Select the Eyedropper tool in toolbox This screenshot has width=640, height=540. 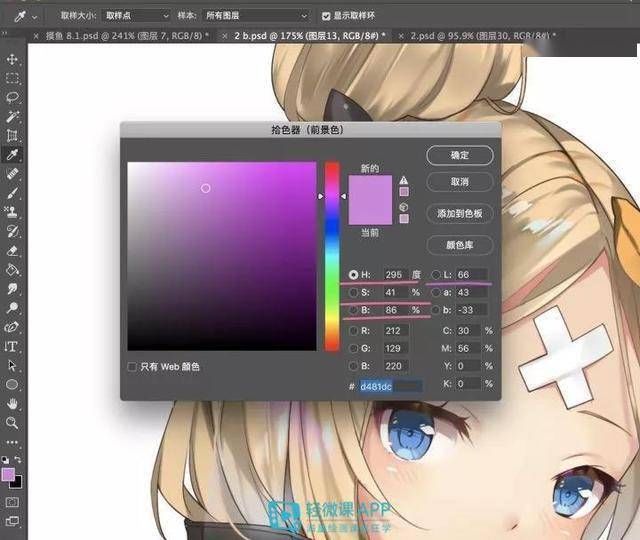point(12,154)
